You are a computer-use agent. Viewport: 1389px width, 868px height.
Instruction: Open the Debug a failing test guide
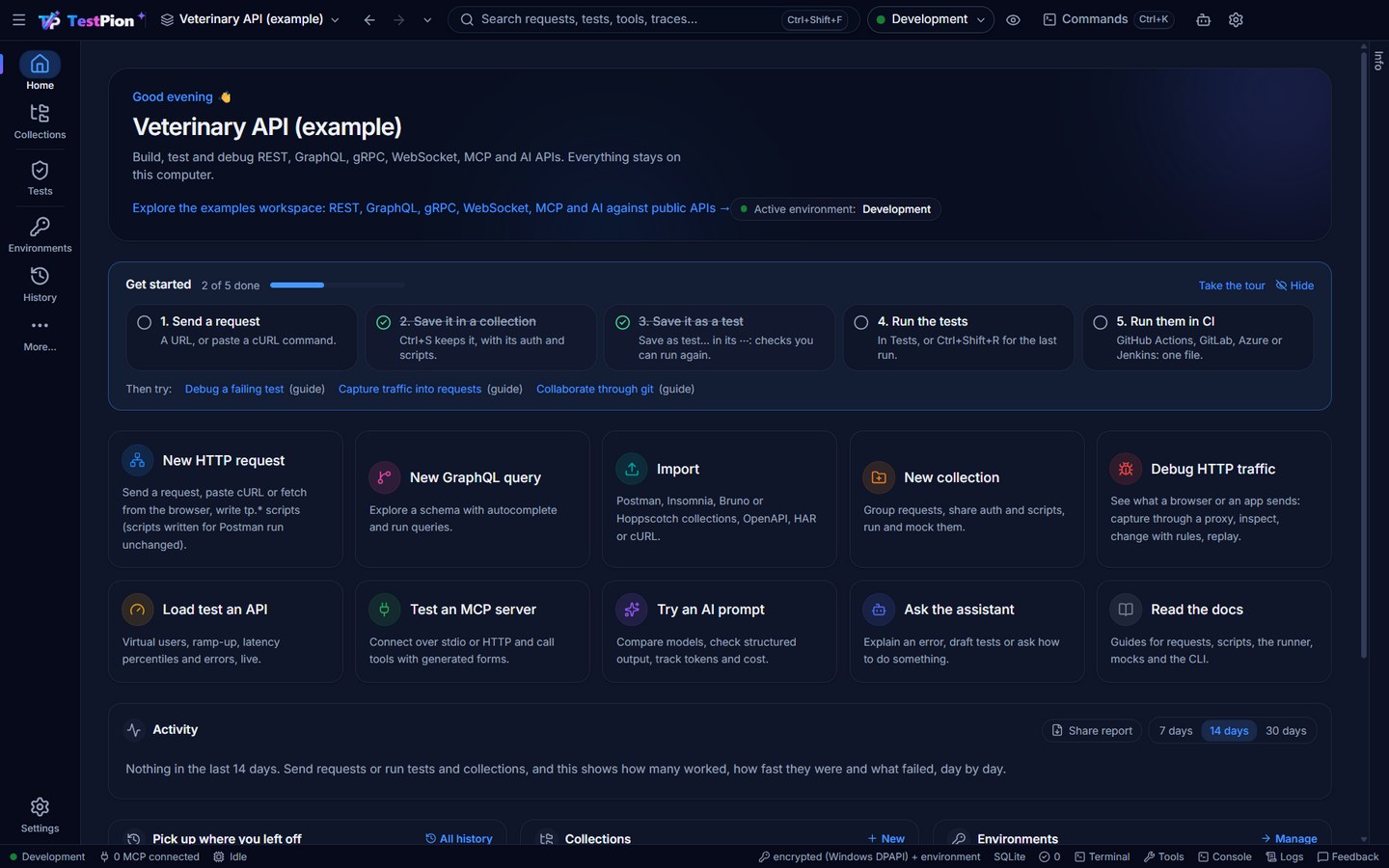(234, 389)
